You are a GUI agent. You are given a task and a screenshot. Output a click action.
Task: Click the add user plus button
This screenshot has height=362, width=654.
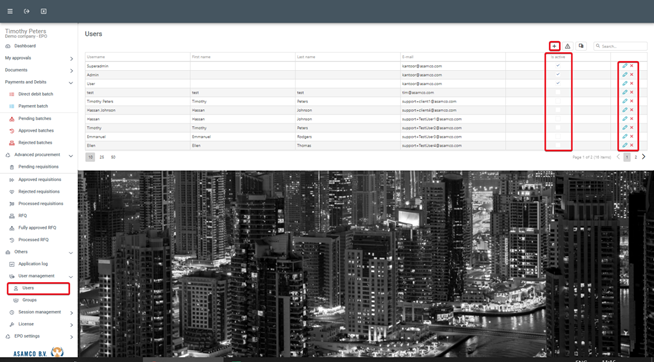coord(554,46)
